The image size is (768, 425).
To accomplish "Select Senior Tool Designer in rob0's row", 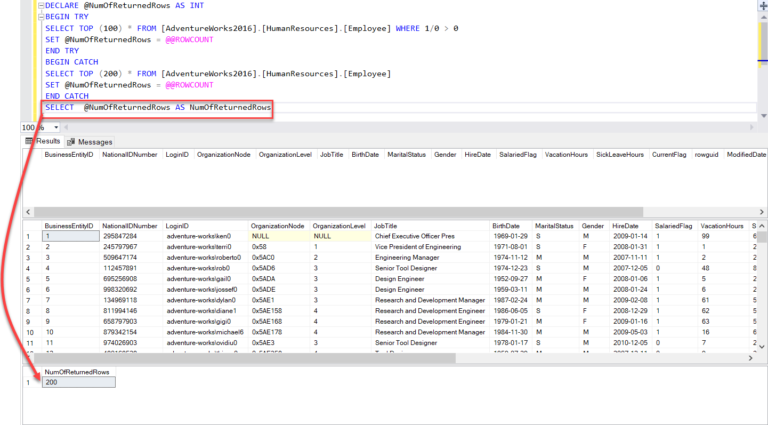I will tap(431, 268).
